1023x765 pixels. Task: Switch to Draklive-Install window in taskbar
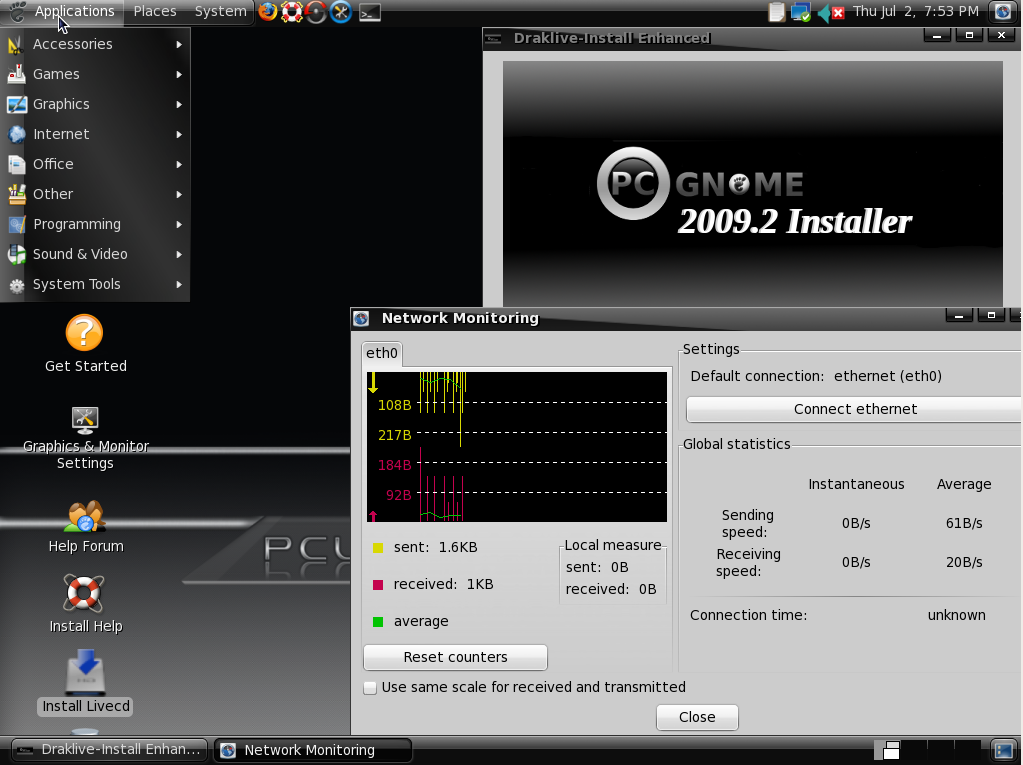click(110, 749)
